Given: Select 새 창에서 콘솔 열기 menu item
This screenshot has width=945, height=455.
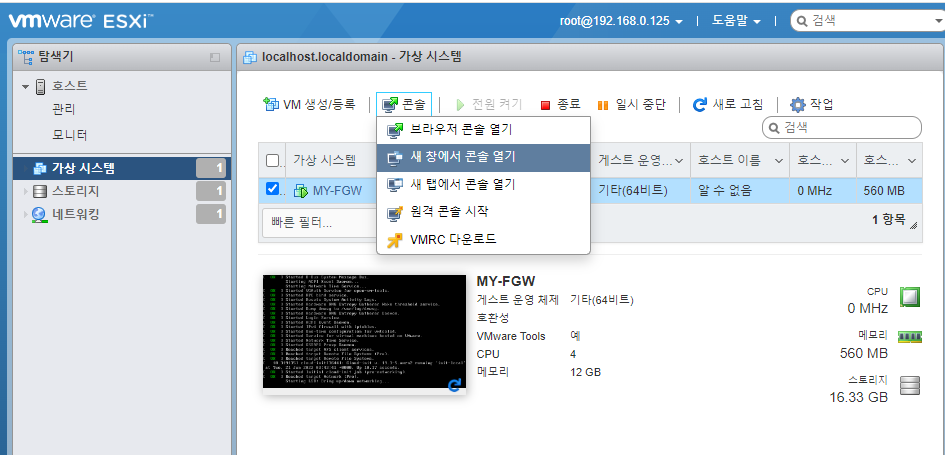Looking at the screenshot, I should point(483,157).
